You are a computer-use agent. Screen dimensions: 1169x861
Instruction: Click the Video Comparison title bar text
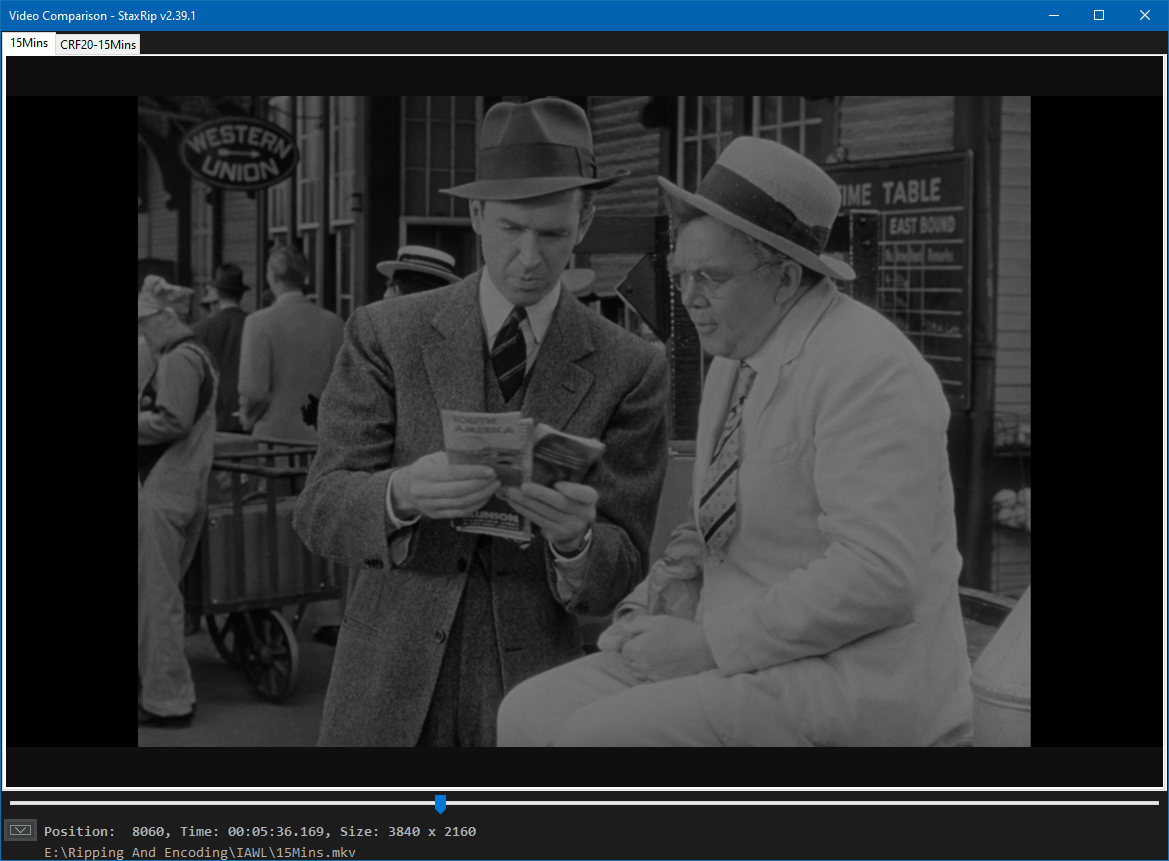(x=102, y=15)
